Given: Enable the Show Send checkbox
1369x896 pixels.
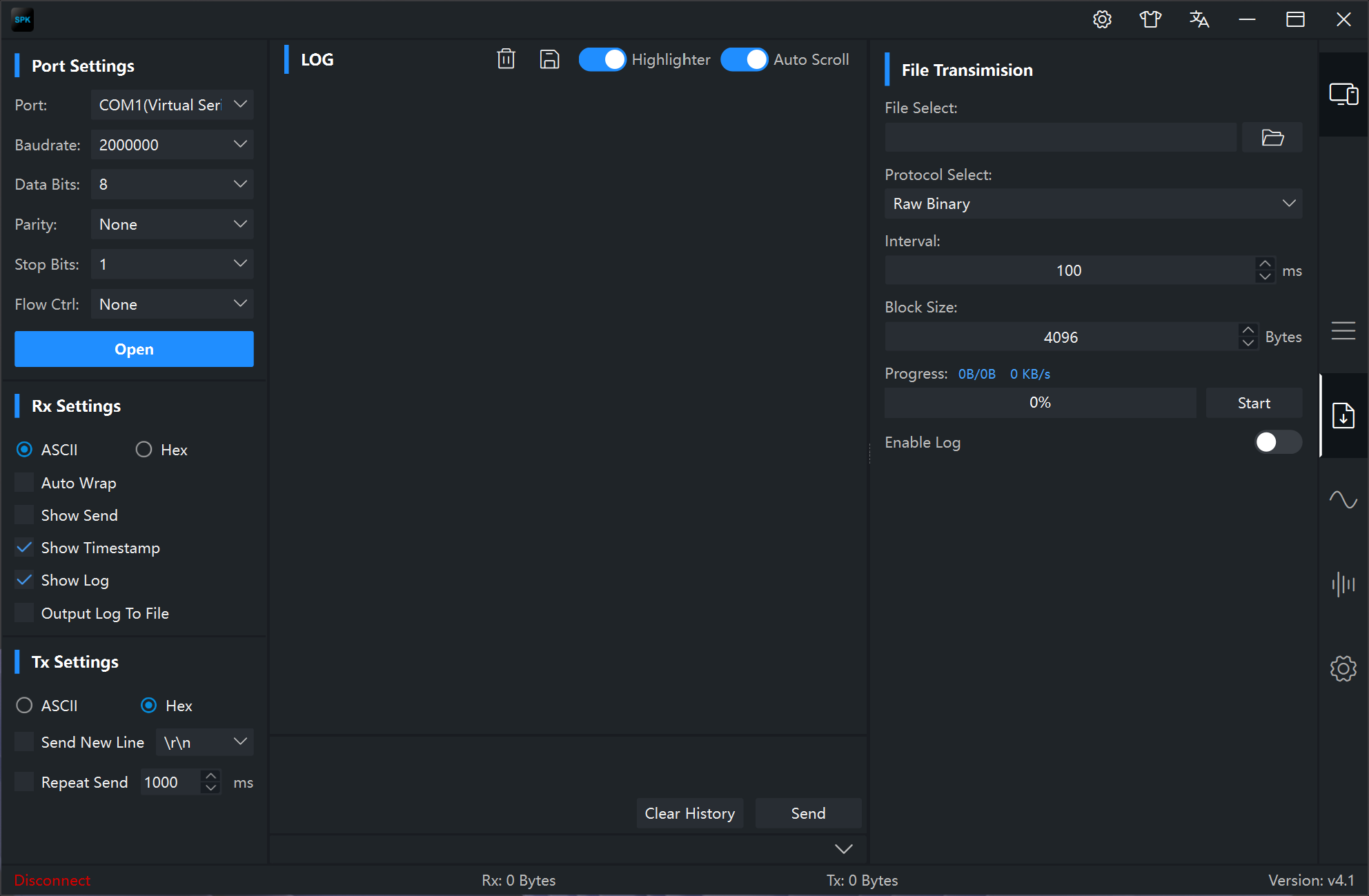Looking at the screenshot, I should click(x=24, y=515).
